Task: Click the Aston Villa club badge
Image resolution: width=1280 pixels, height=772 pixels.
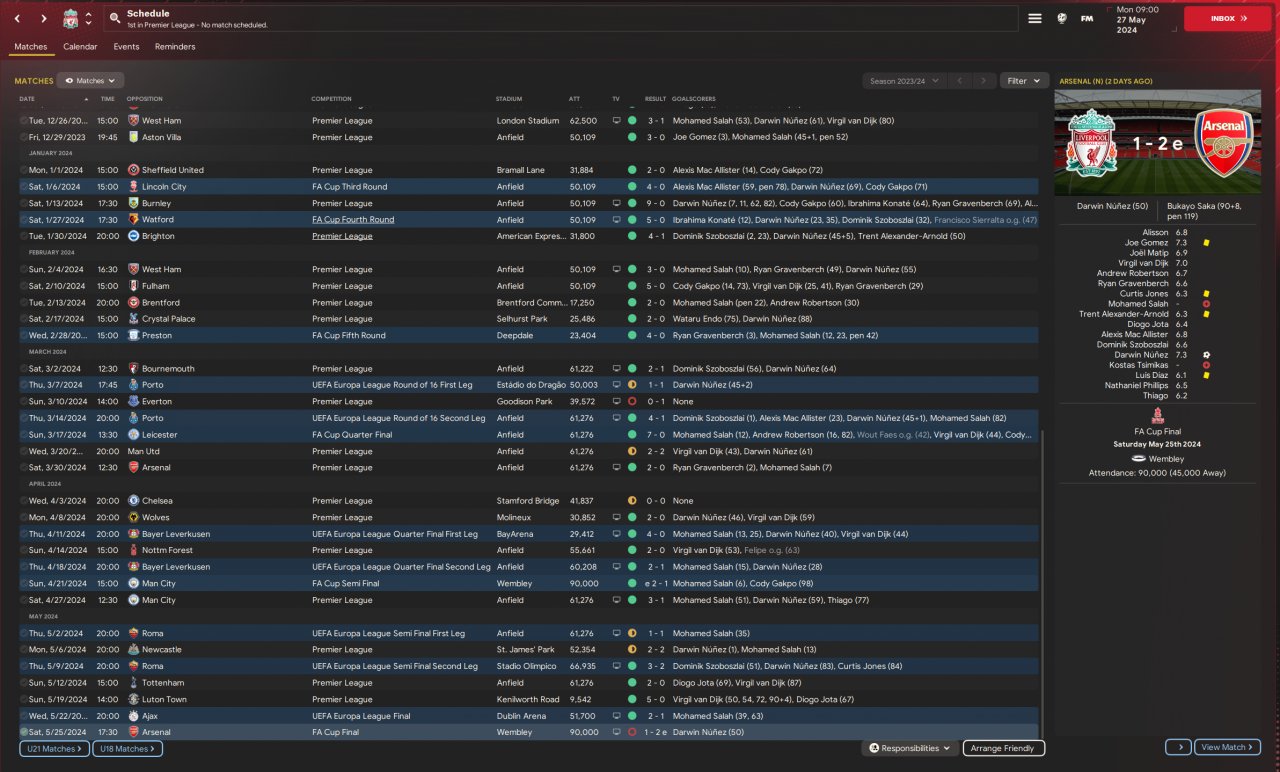Action: pyautogui.click(x=134, y=137)
